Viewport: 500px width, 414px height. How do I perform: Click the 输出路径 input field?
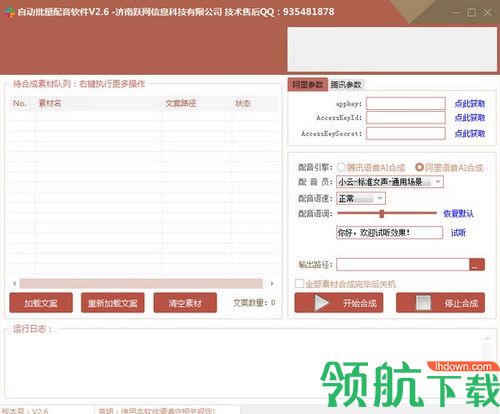pos(403,265)
